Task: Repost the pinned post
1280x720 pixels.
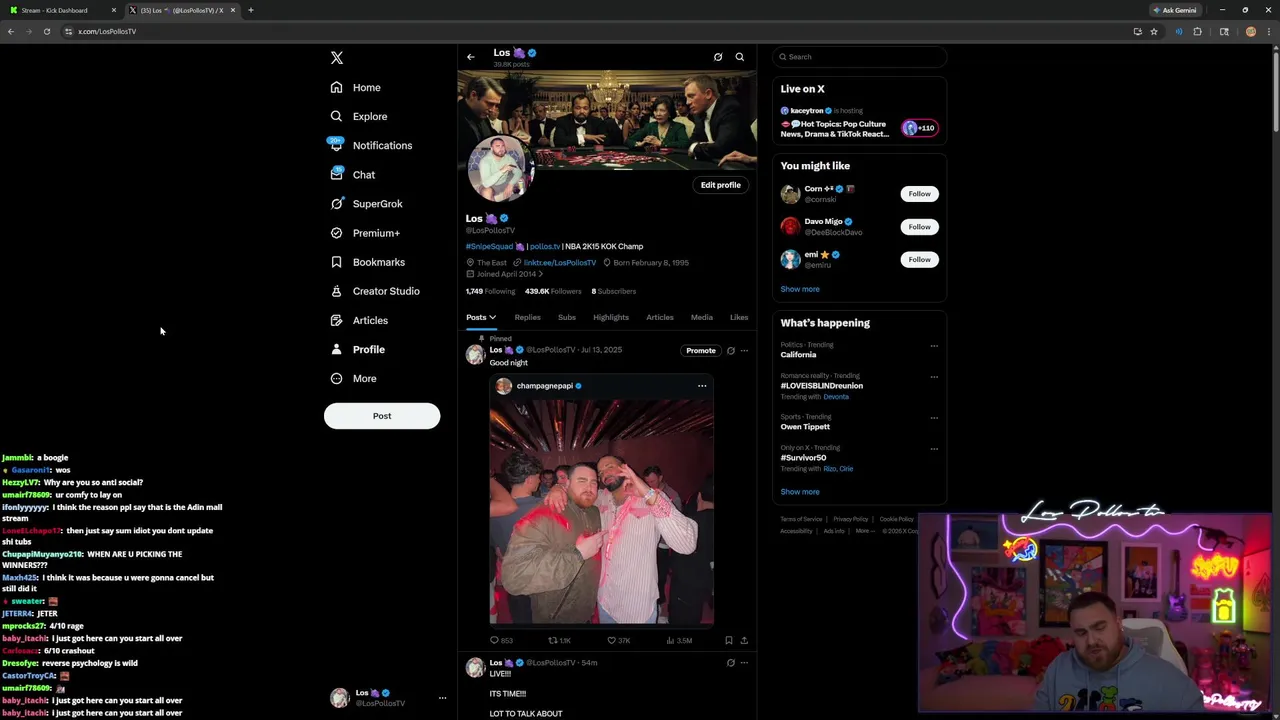Action: (x=560, y=640)
